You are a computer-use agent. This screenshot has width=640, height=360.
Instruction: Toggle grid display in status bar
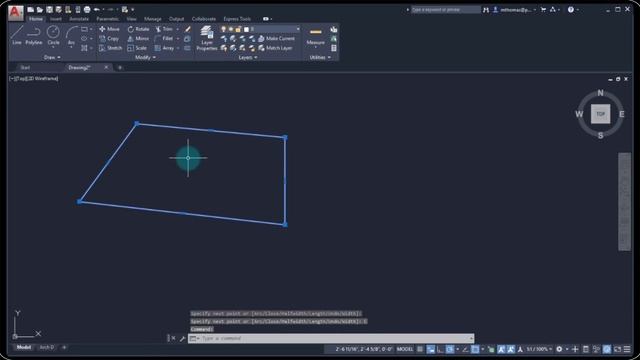click(420, 349)
